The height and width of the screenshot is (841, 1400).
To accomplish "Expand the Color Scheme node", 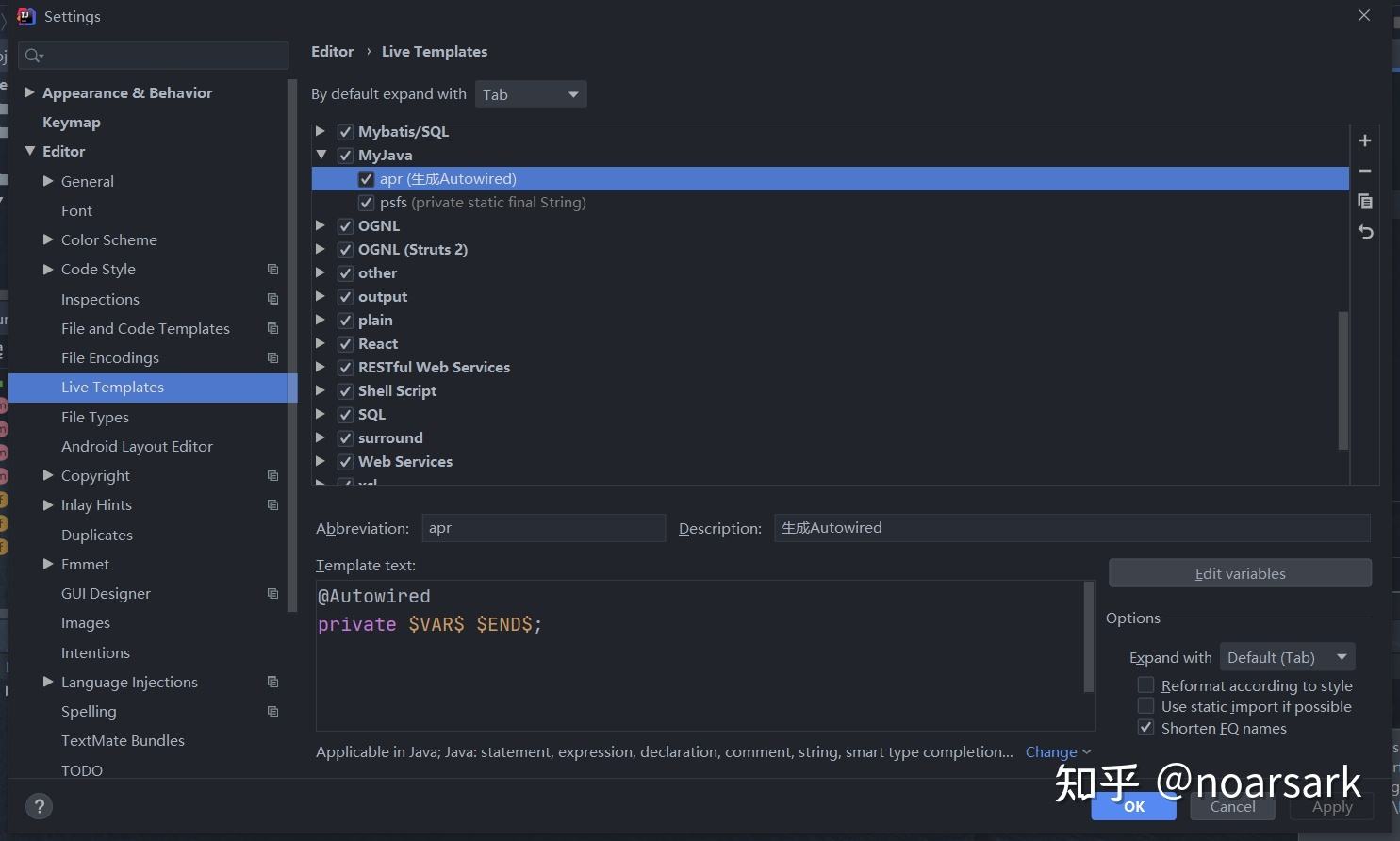I will (48, 239).
